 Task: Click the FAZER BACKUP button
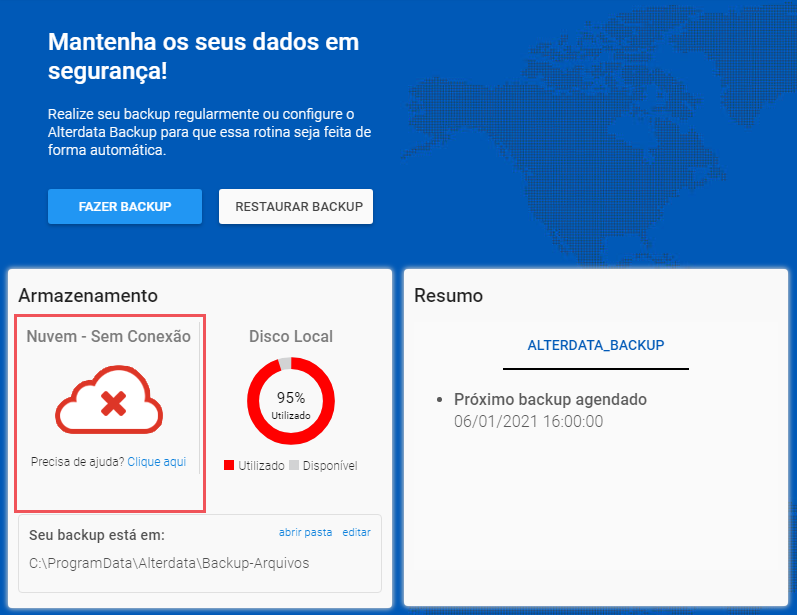tap(125, 206)
